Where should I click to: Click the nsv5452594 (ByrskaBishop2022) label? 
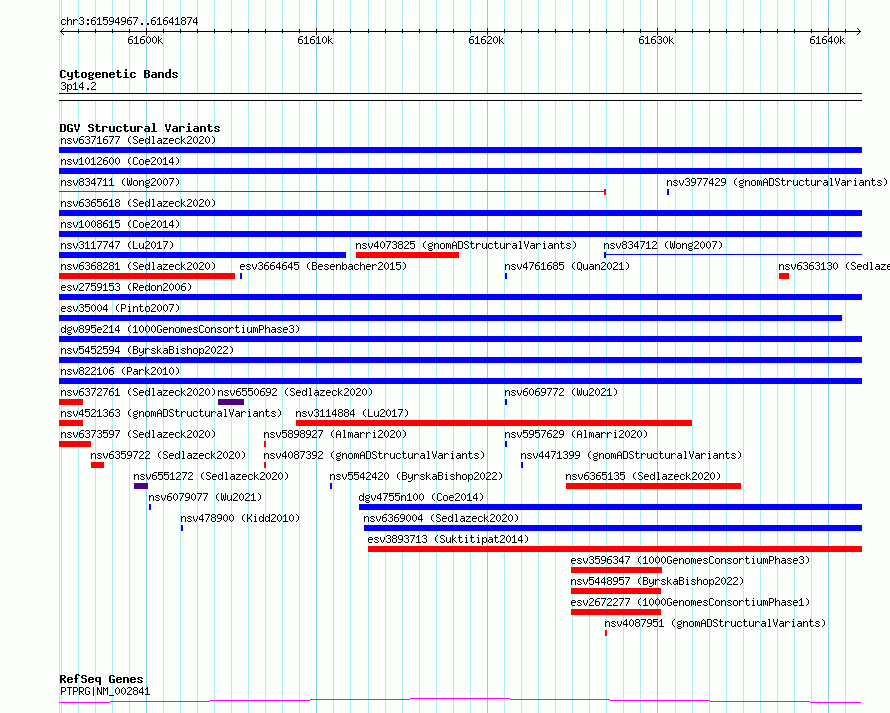tap(147, 350)
